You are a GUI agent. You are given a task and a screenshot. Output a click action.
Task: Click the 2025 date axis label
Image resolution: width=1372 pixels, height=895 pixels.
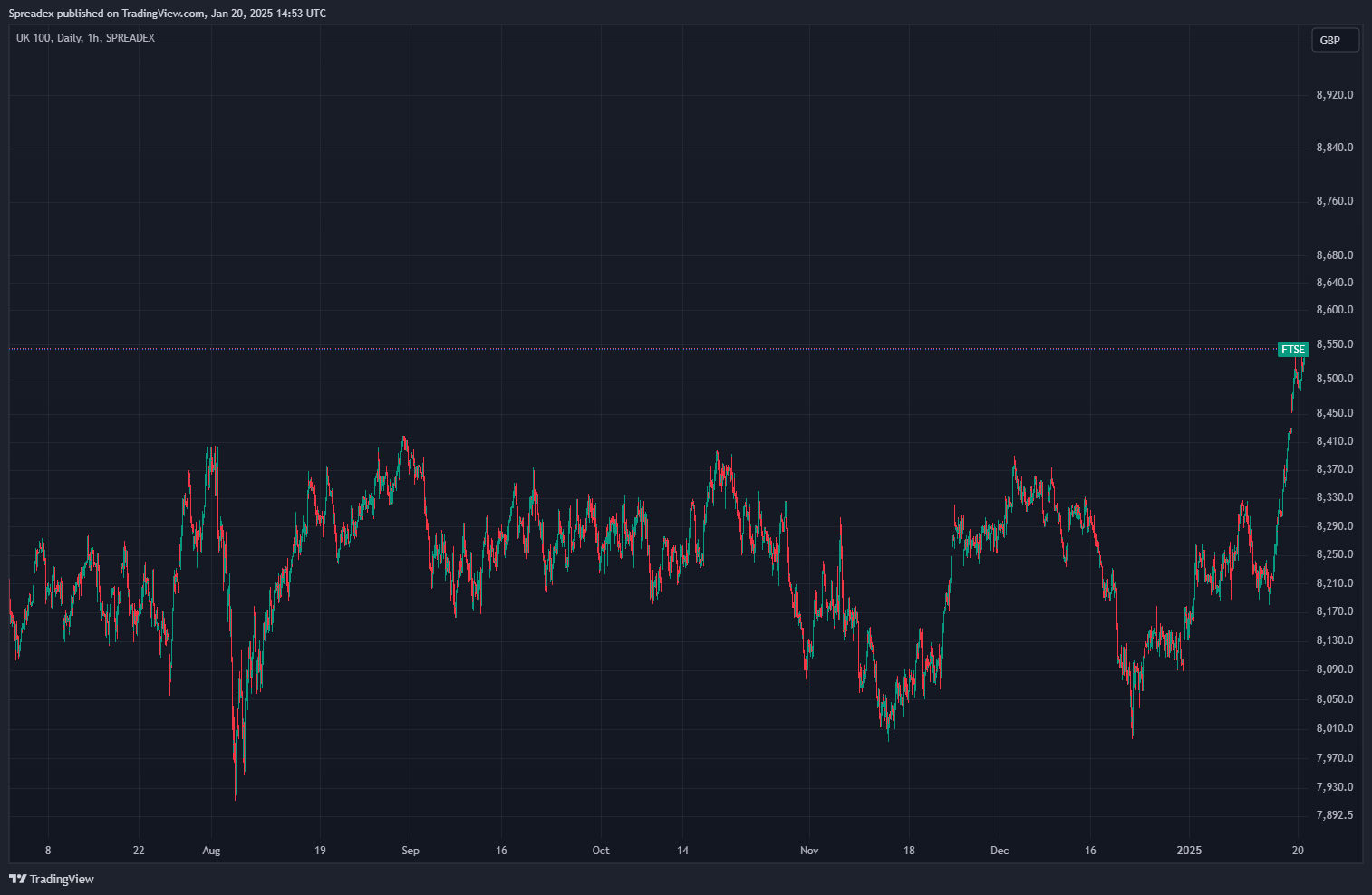point(1189,851)
